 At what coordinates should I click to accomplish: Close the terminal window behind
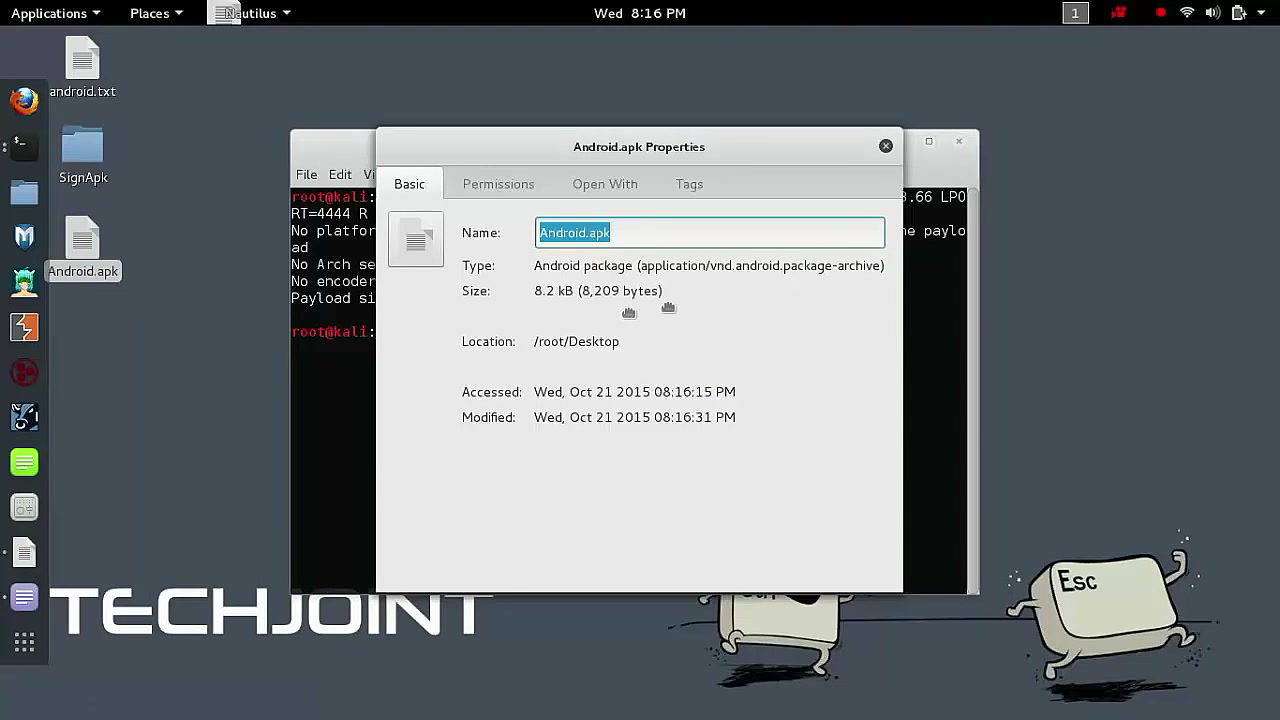pos(958,141)
